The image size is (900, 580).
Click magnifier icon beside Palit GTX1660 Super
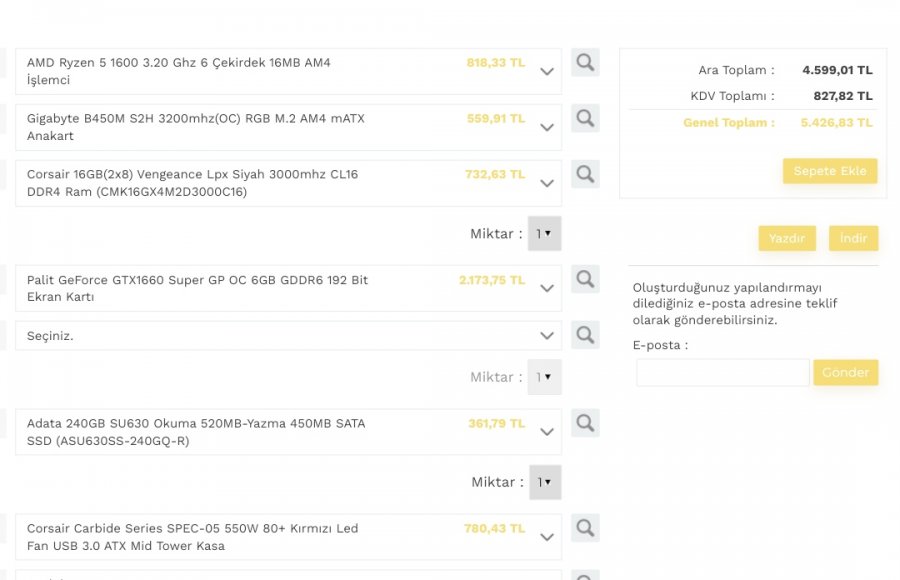(585, 279)
